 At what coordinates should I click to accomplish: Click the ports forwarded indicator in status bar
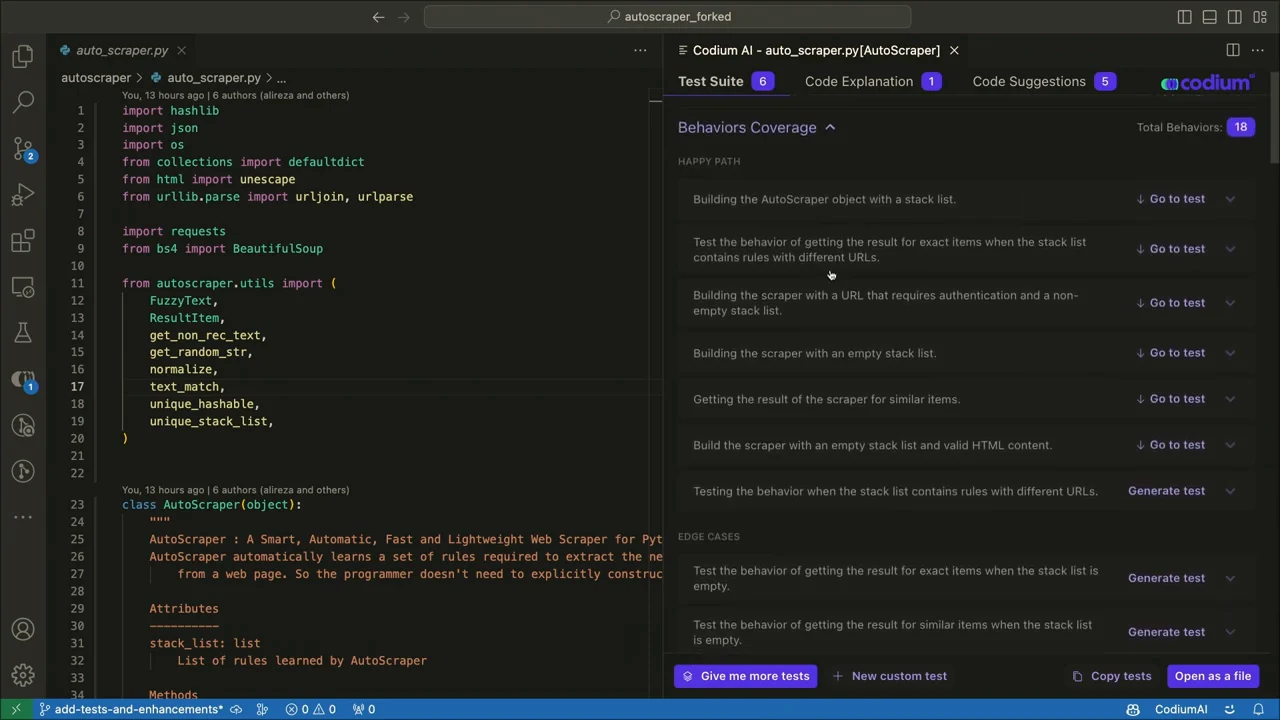point(364,709)
